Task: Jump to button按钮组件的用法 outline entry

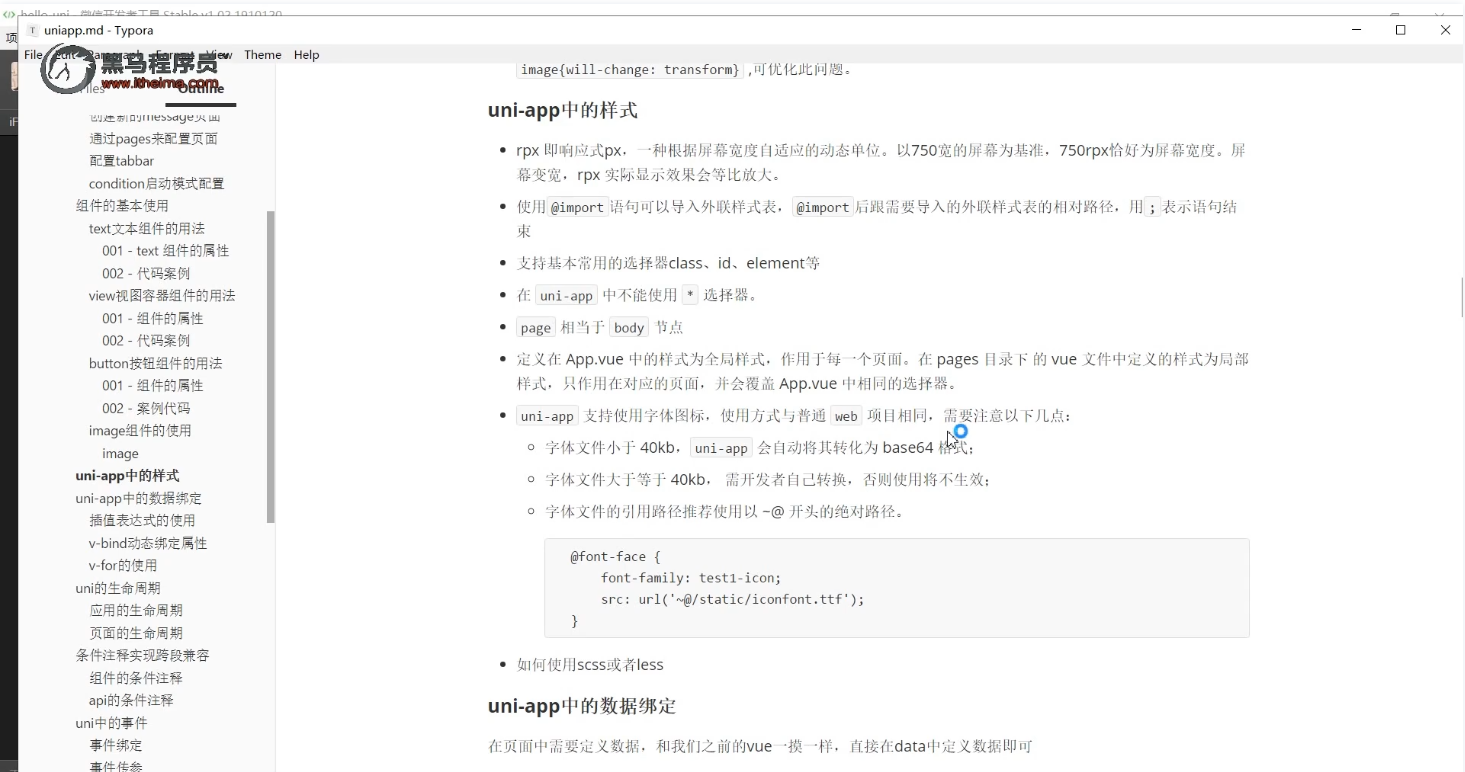Action: [155, 363]
